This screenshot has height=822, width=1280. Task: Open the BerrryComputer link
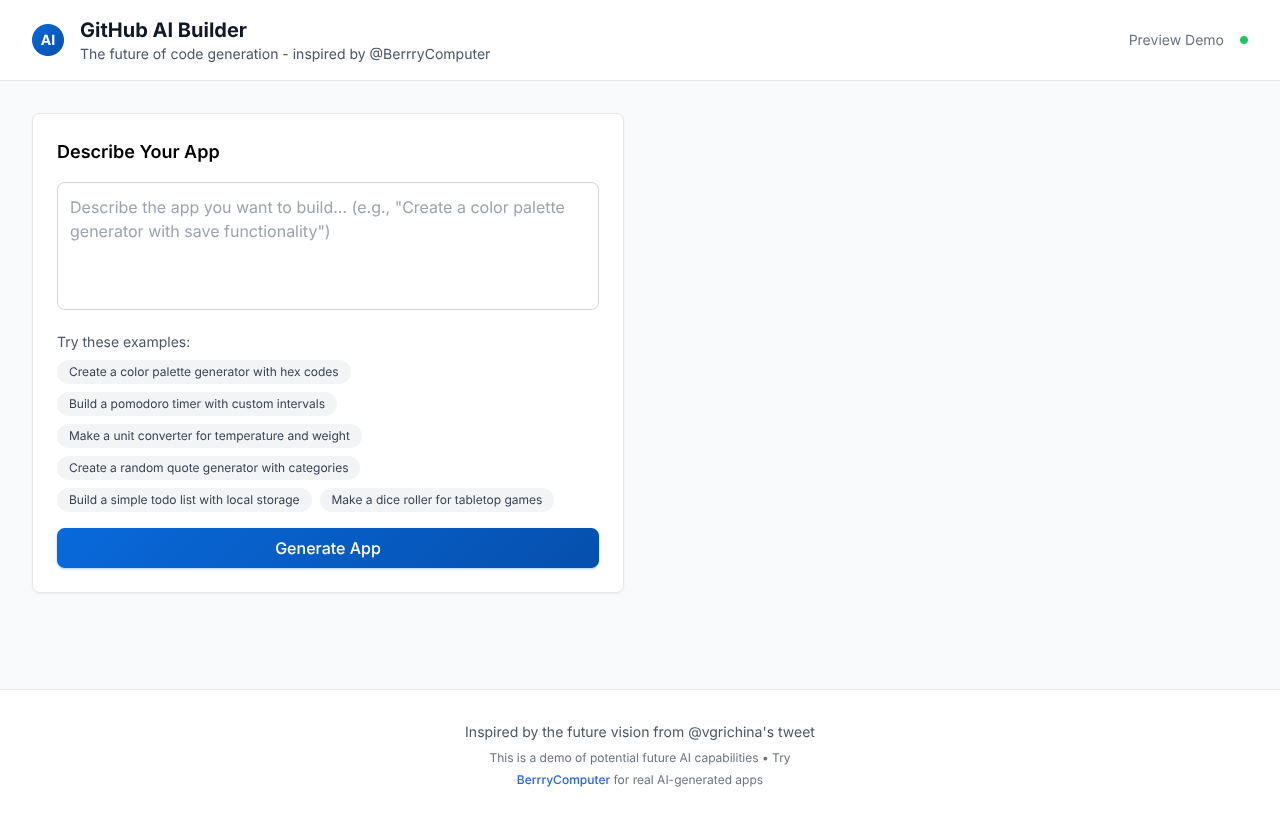[x=562, y=779]
